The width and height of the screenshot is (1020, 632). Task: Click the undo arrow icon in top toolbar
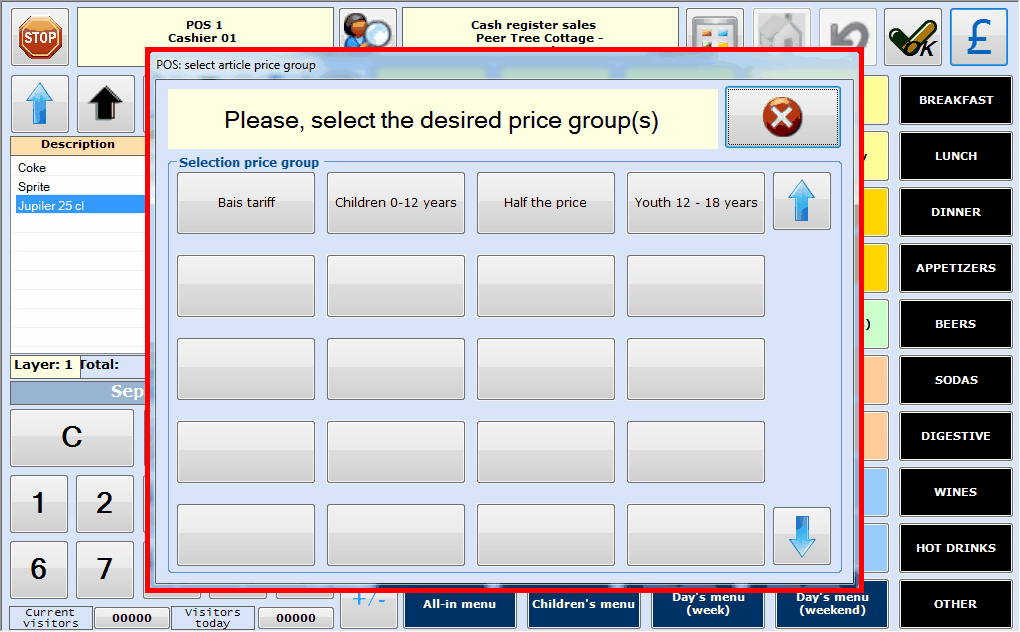(847, 37)
